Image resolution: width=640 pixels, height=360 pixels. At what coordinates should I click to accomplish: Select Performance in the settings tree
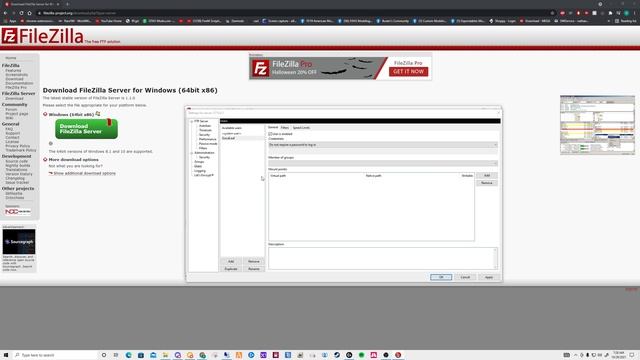click(x=207, y=139)
